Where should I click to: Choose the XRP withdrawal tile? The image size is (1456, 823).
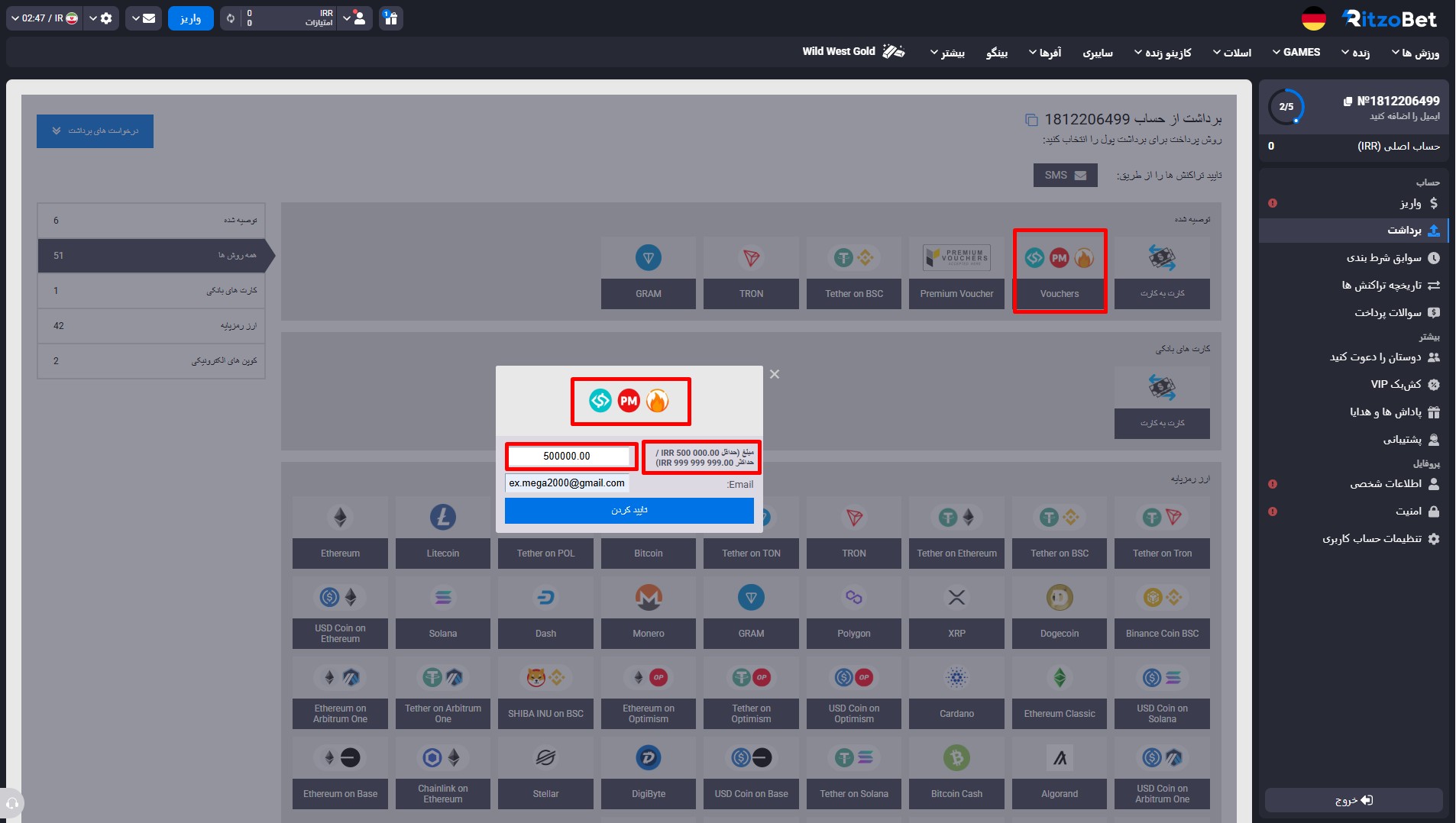point(956,612)
